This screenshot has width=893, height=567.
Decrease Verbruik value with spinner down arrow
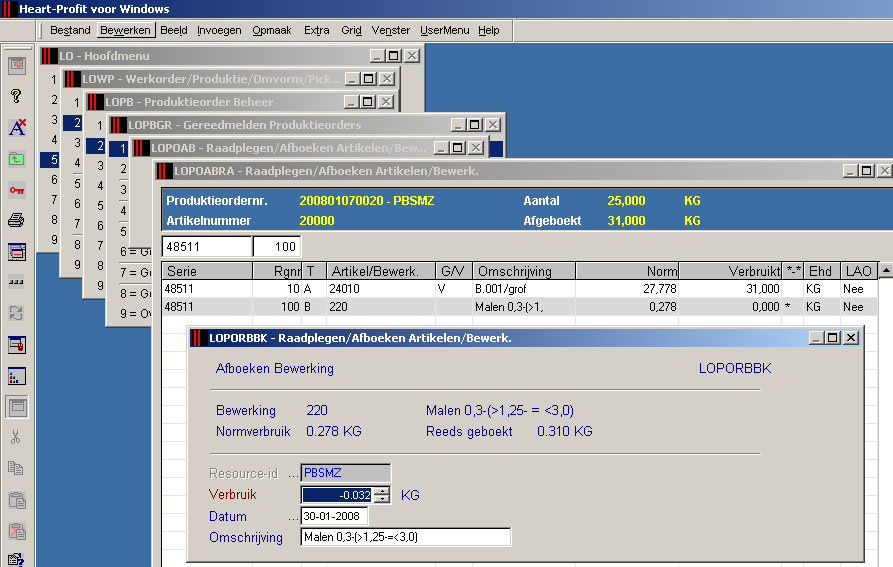pos(383,499)
